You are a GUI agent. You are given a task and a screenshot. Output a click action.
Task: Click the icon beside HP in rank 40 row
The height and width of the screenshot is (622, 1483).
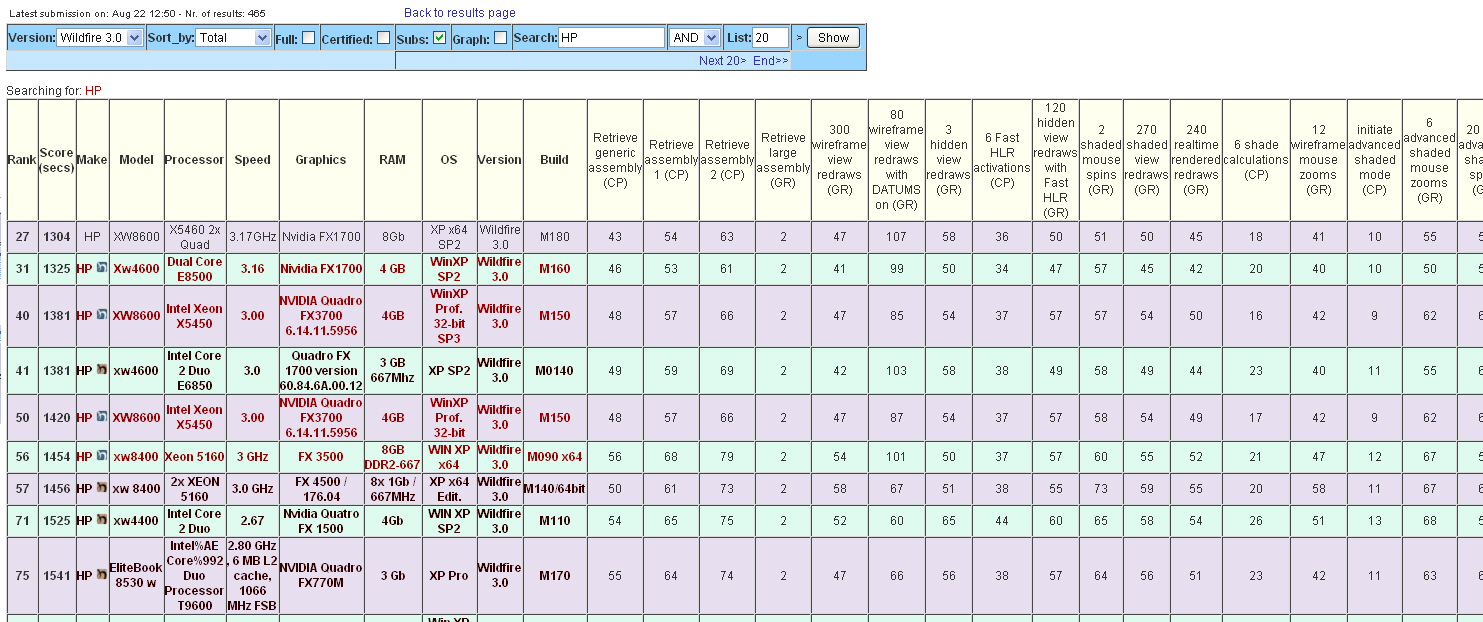tap(101, 316)
